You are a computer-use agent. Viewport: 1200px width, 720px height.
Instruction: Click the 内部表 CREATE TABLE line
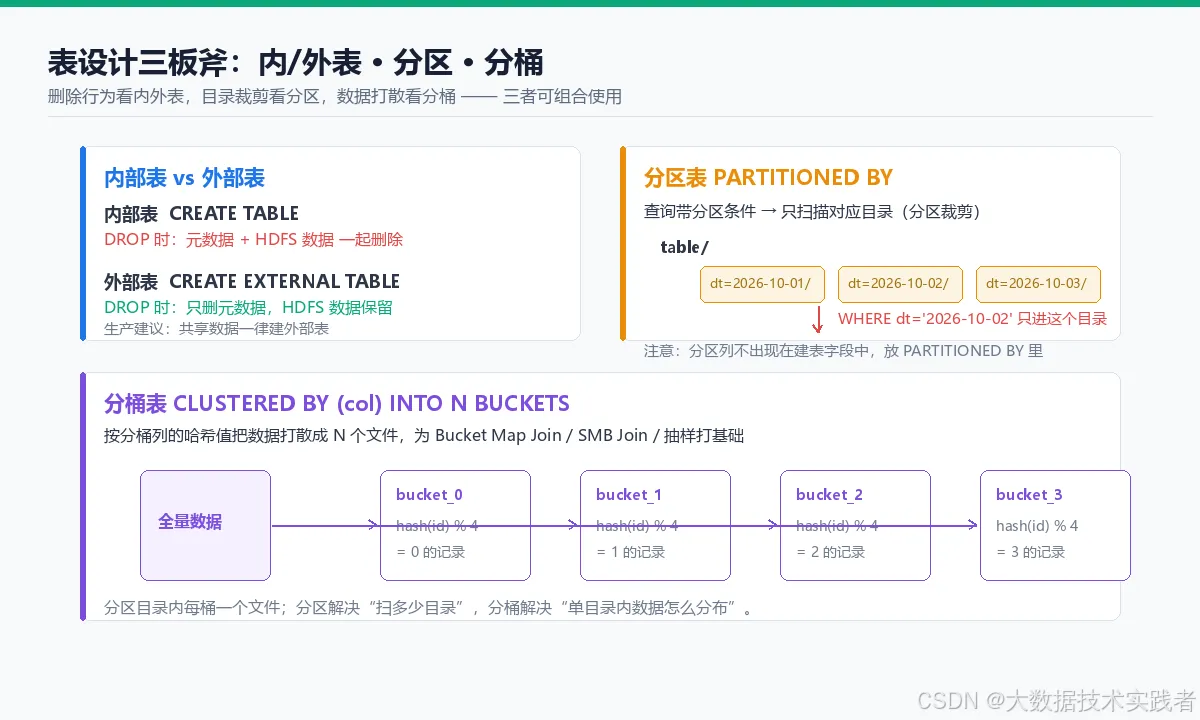click(202, 214)
